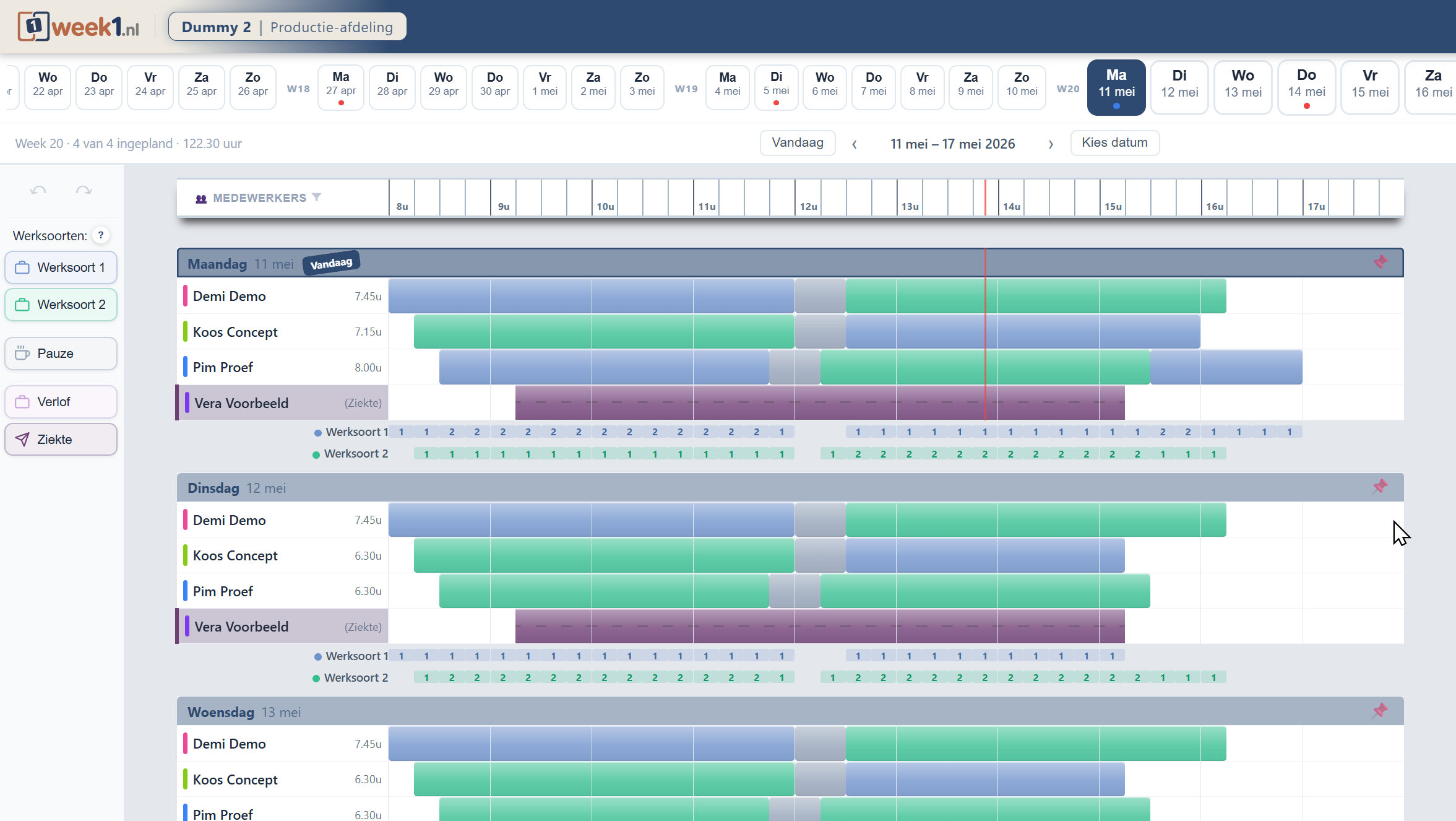Viewport: 1456px width, 821px height.
Task: Click the 12u timeline hour label
Action: point(808,206)
